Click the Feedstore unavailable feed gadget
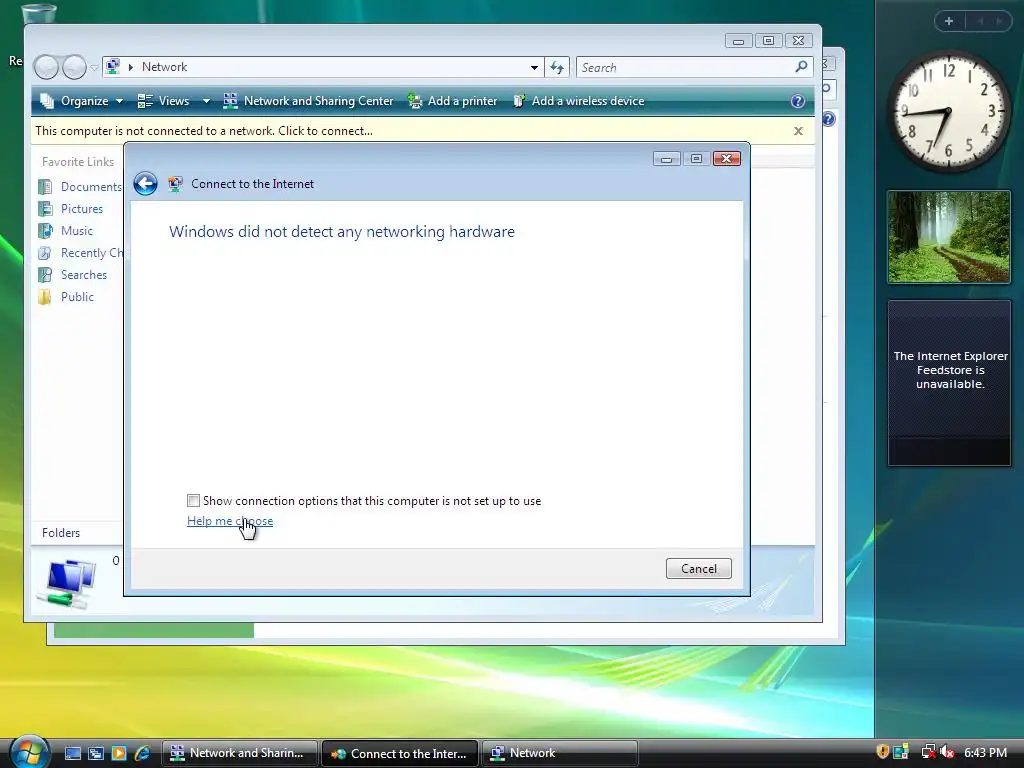Screen dimensions: 1024x768 coord(949,383)
